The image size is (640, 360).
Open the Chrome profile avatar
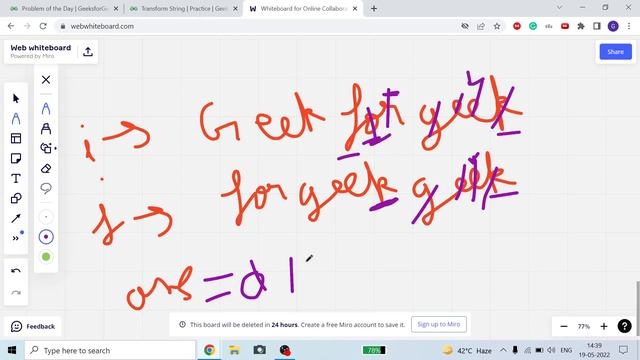click(x=613, y=26)
